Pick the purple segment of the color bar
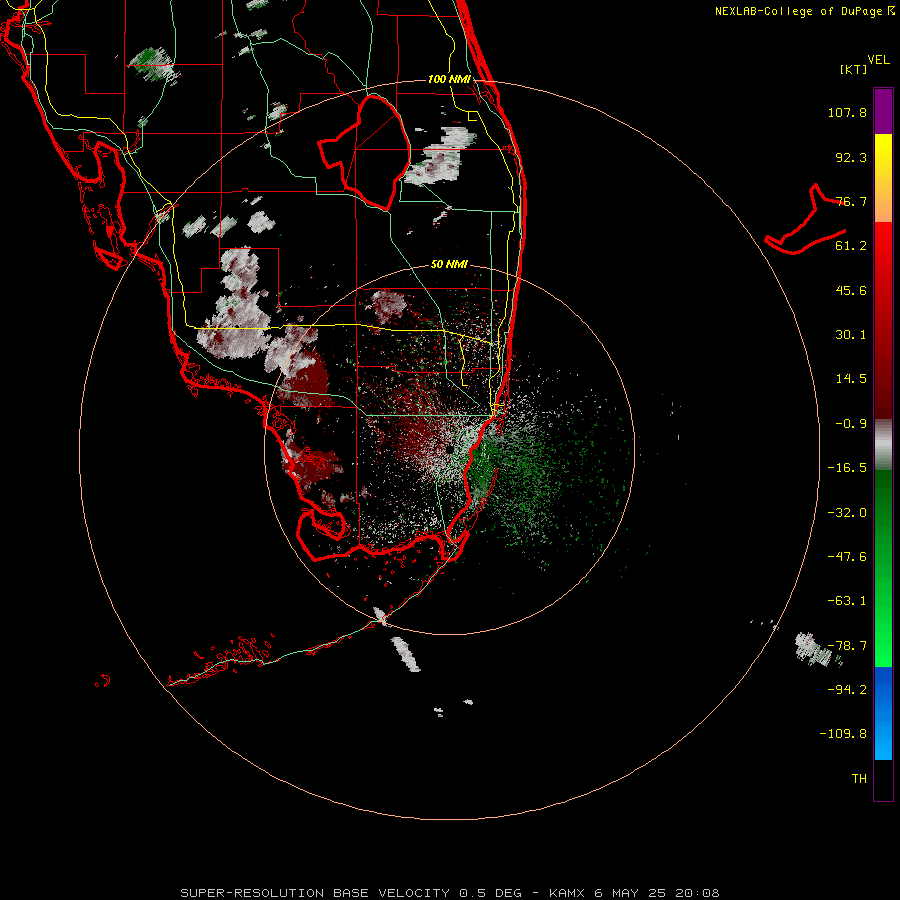Viewport: 900px width, 900px height. pos(883,111)
